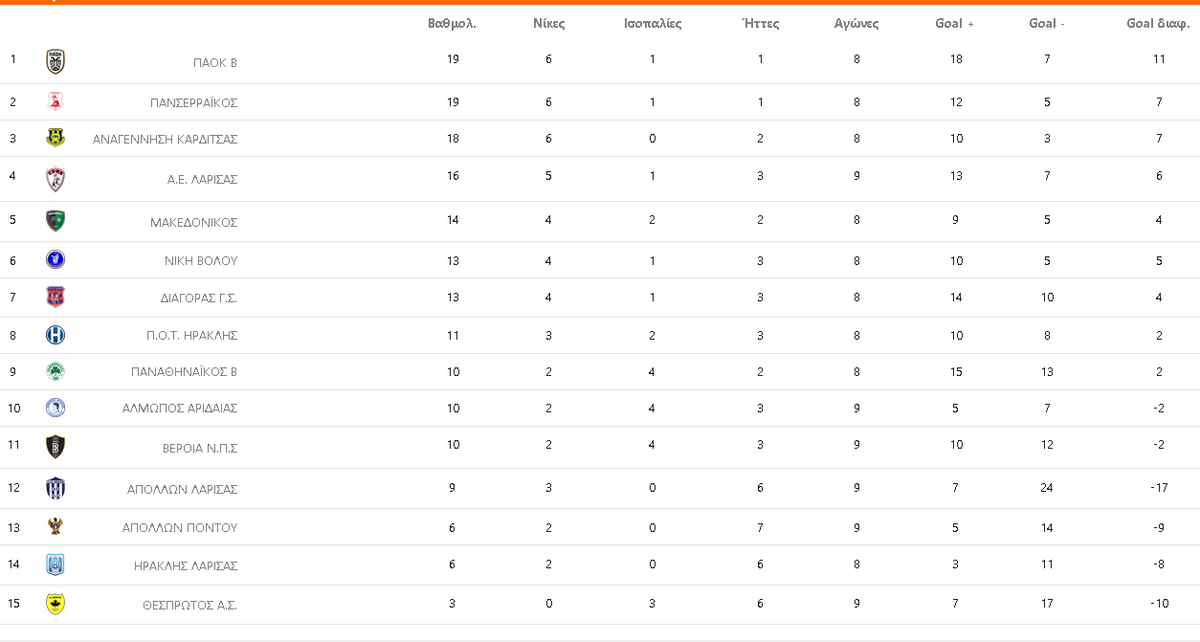Click the Α.Ε. Λάρισας team logo
The image size is (1200, 642).
pyautogui.click(x=56, y=179)
